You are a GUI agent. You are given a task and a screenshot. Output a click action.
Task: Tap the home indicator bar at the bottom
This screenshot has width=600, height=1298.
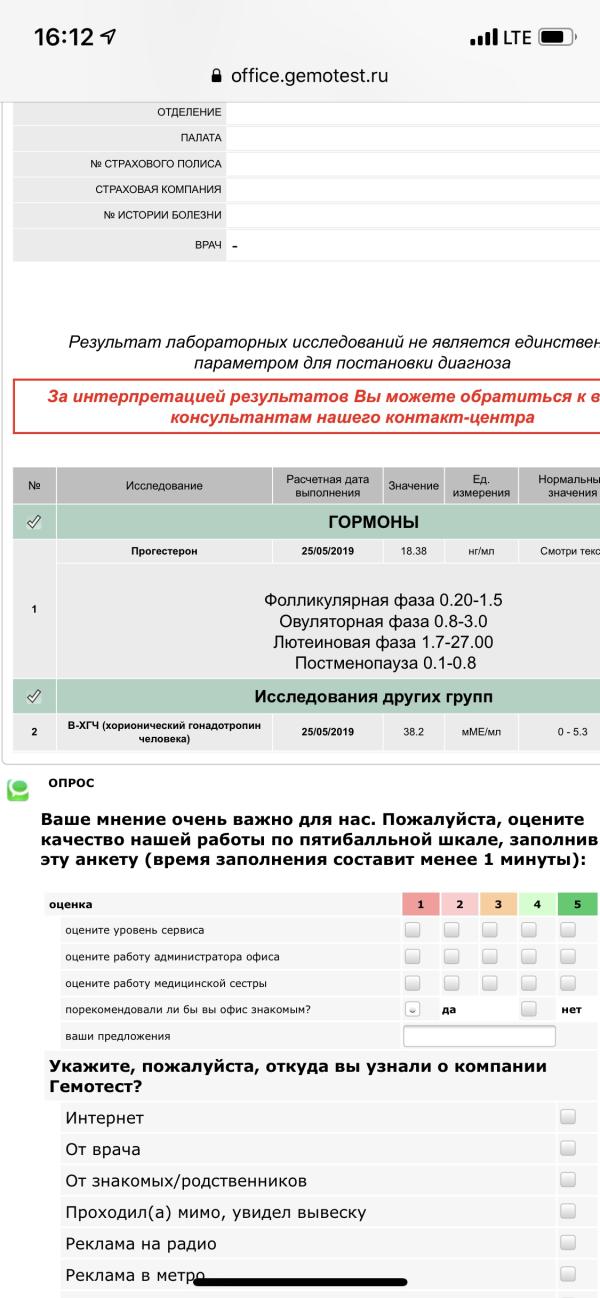tap(300, 1281)
